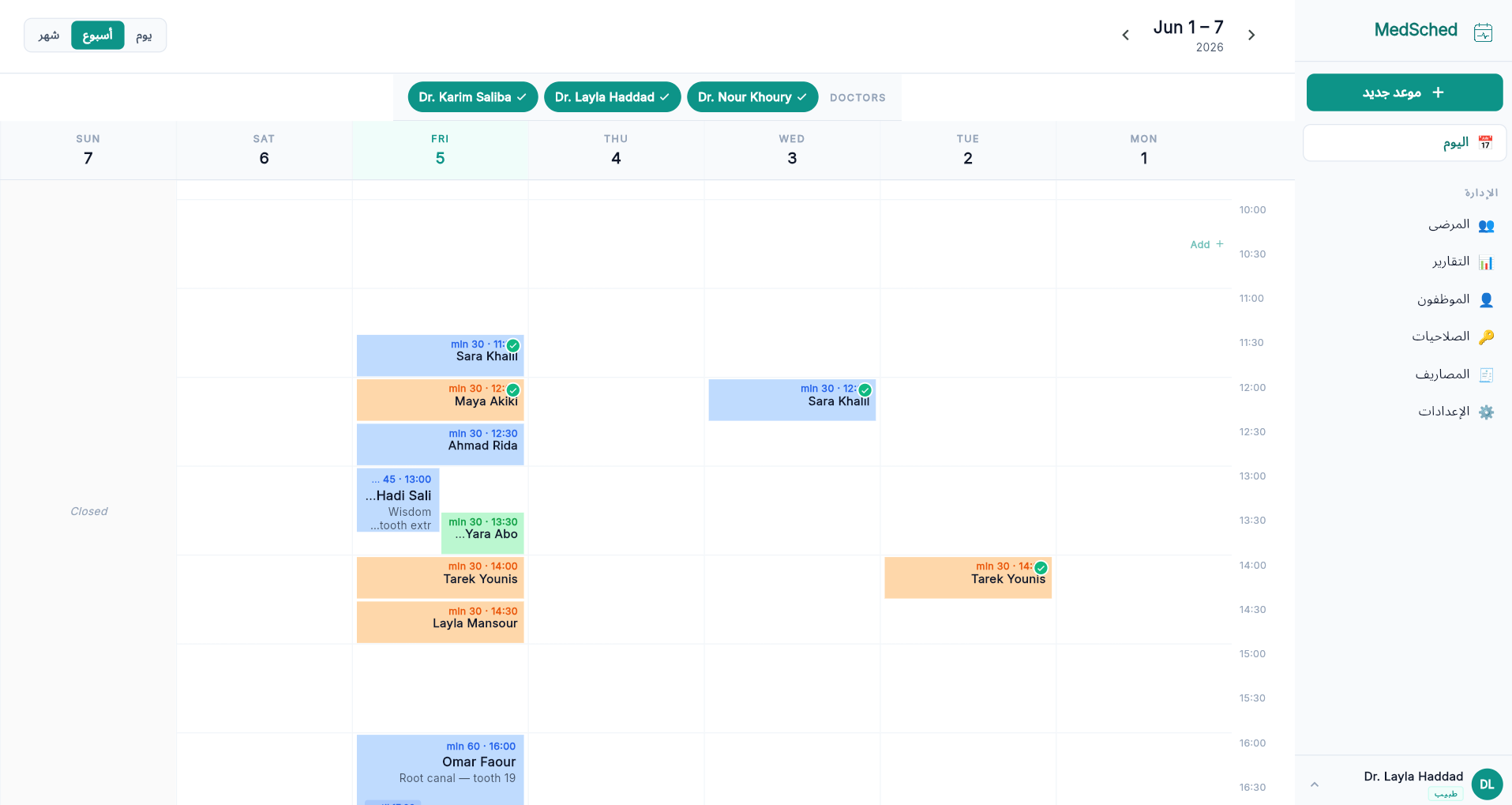Image resolution: width=1512 pixels, height=805 pixels.
Task: Open Omar Faour root canal appointment
Action: (x=441, y=770)
